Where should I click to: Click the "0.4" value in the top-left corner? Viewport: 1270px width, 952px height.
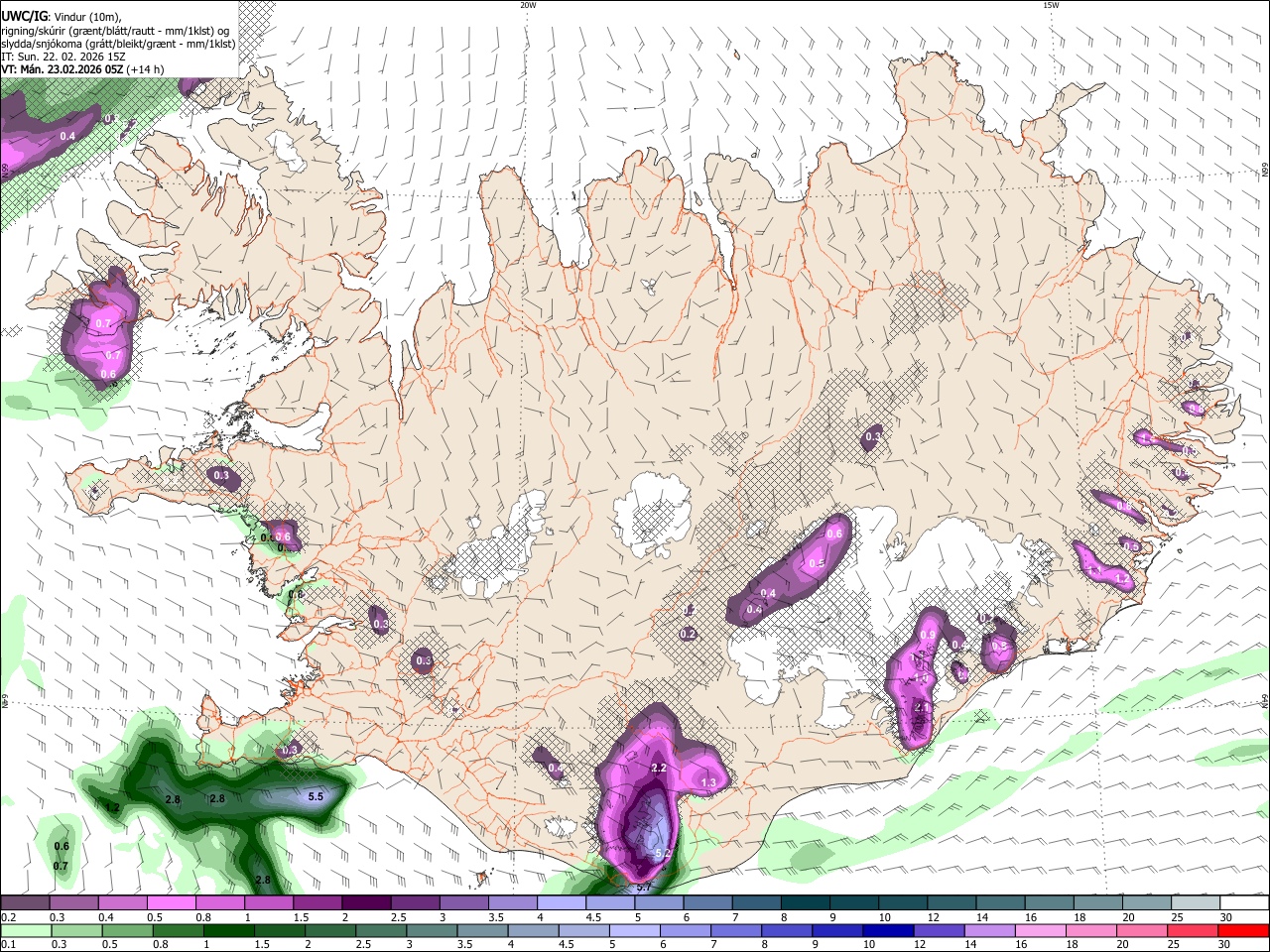[67, 136]
